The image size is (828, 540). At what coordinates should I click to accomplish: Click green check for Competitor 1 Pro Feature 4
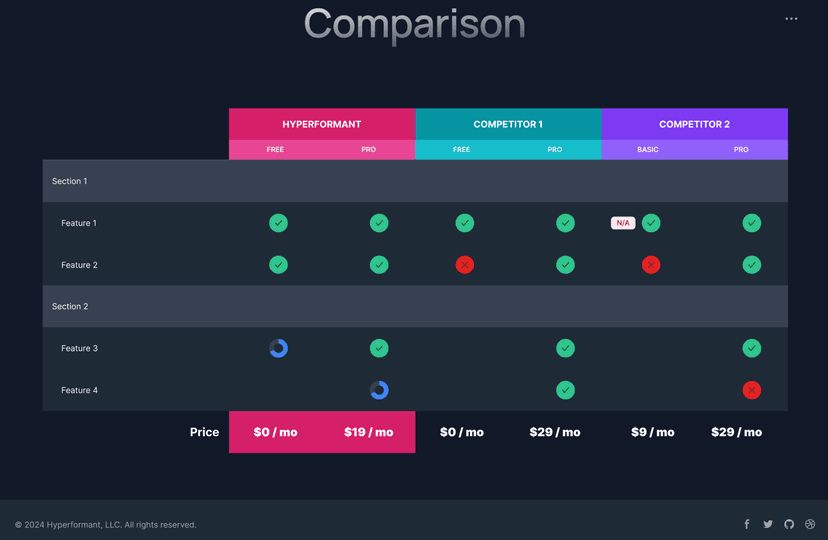pyautogui.click(x=566, y=390)
